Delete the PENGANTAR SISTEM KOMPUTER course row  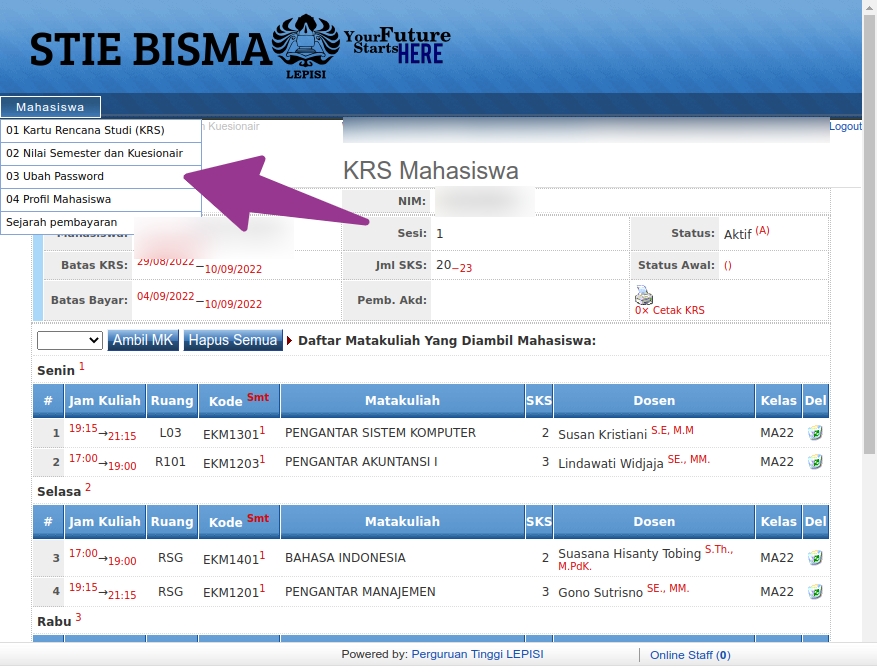[815, 432]
